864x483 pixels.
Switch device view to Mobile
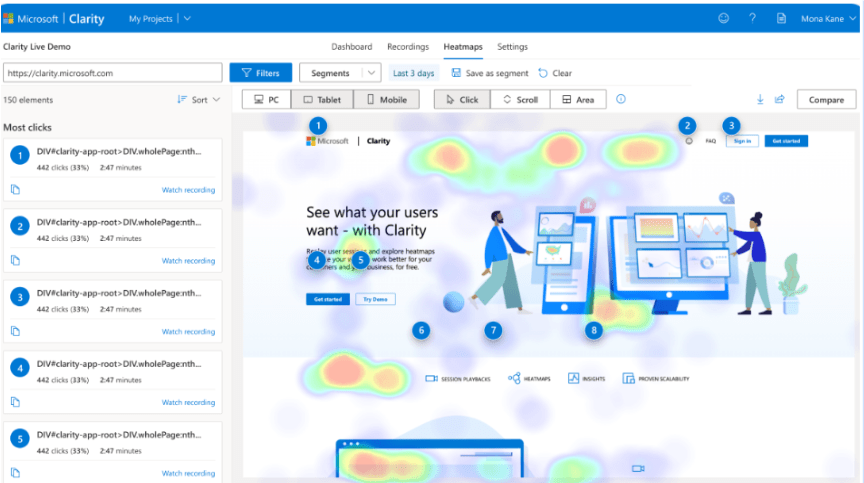point(386,100)
